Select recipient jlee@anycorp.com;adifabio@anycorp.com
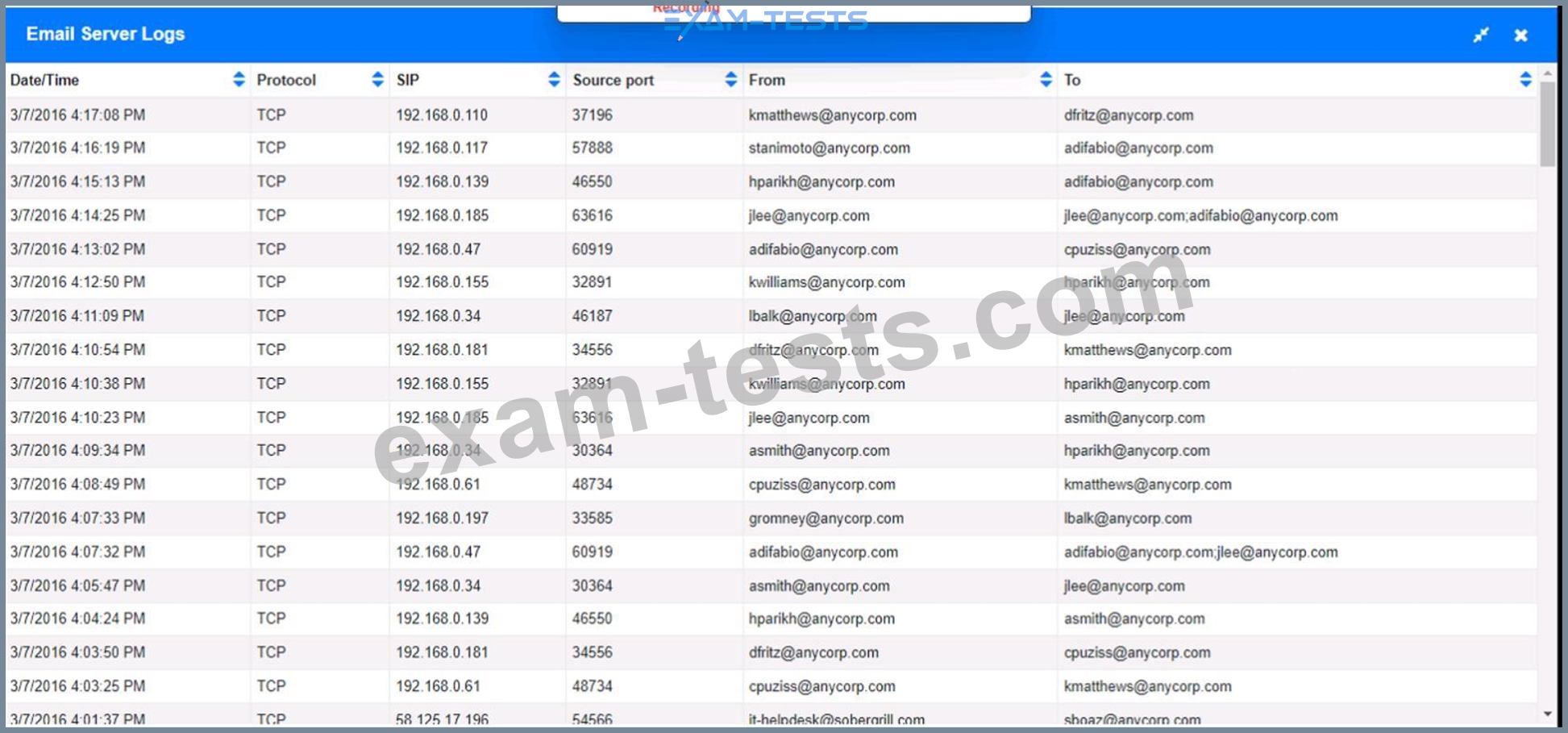The width and height of the screenshot is (1568, 733). tap(1200, 216)
